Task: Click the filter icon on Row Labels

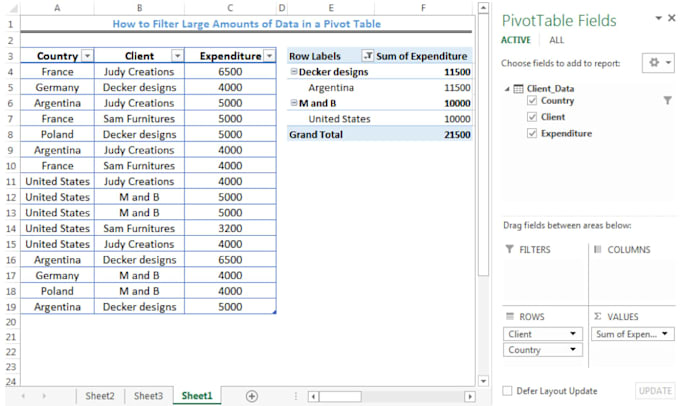Action: (368, 57)
